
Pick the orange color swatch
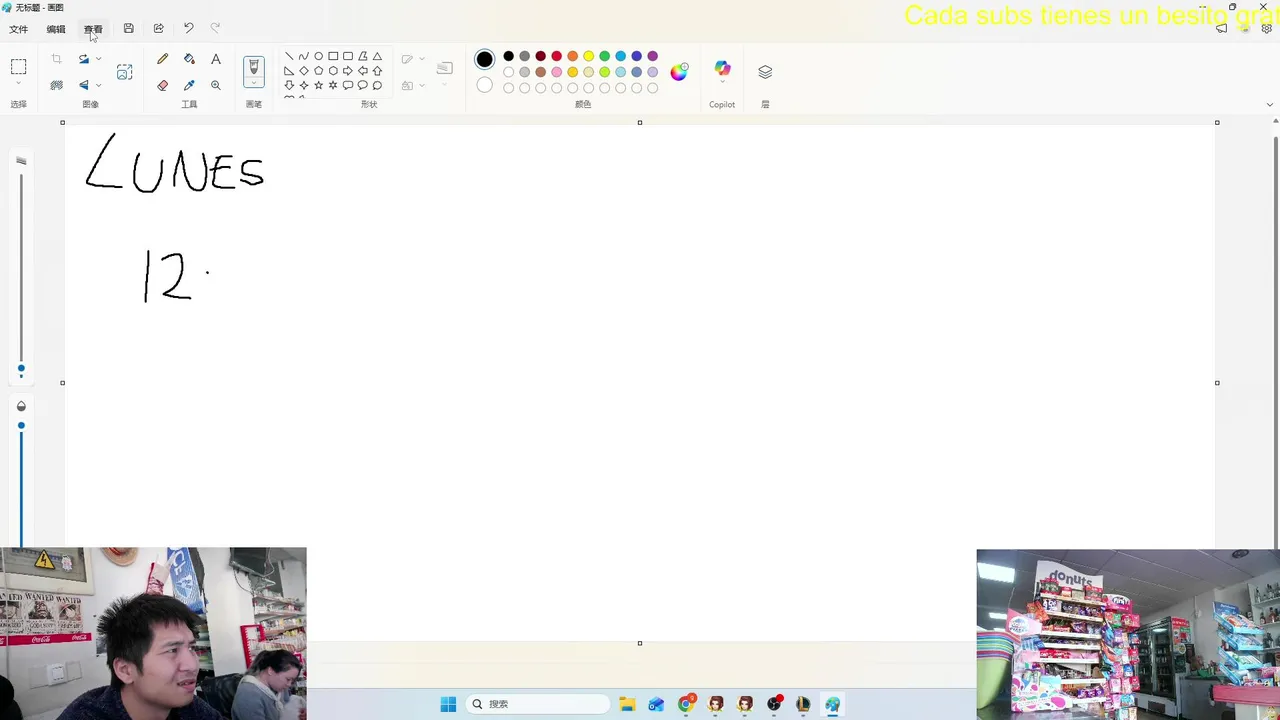coord(572,56)
